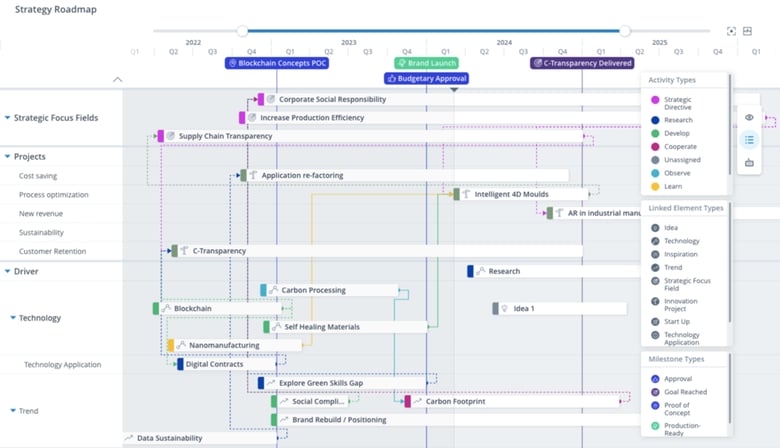Click the bottom icon in the side toolbar
The height and width of the screenshot is (448, 780).
point(749,163)
